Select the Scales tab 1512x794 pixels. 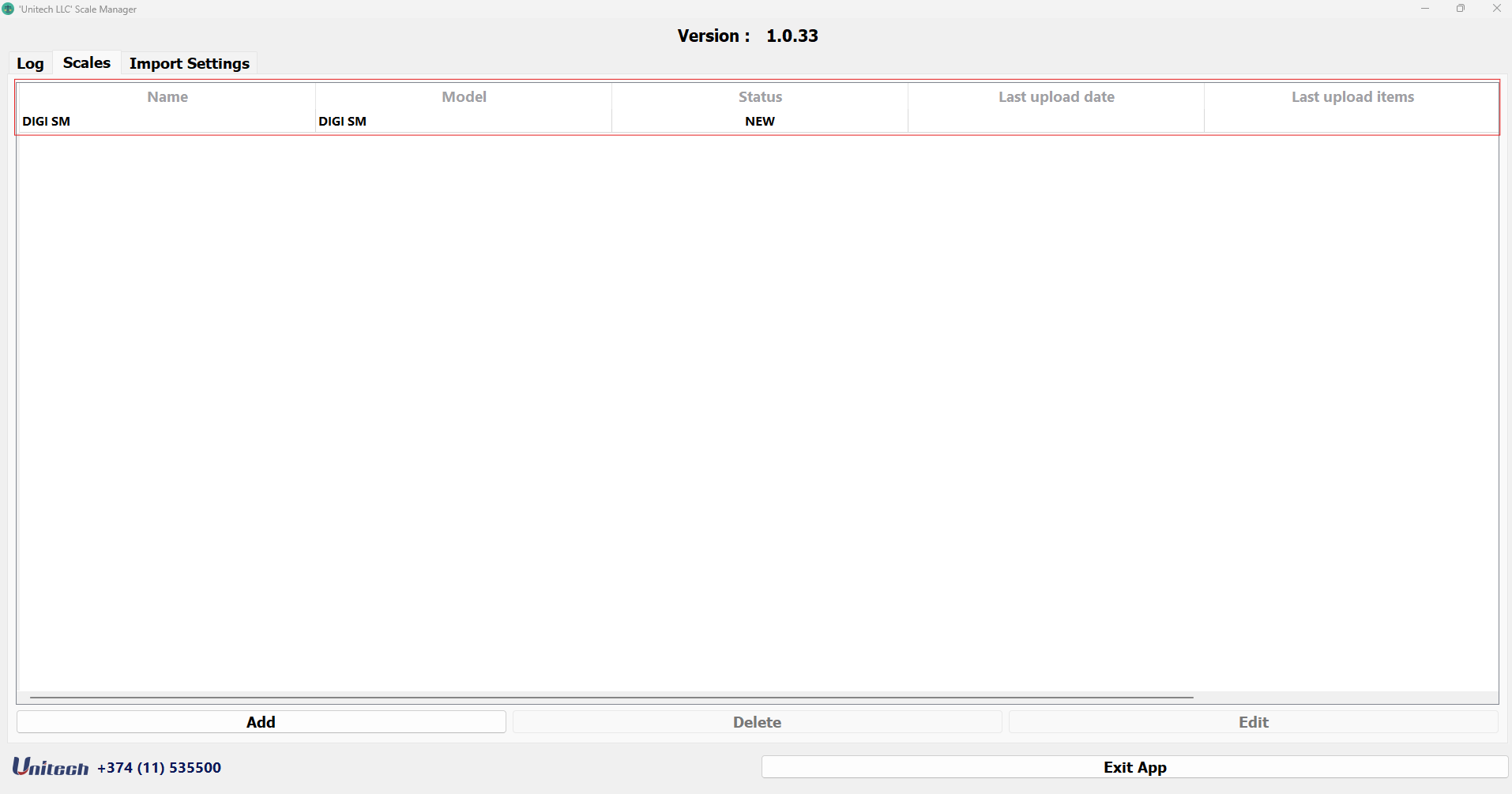pyautogui.click(x=87, y=62)
